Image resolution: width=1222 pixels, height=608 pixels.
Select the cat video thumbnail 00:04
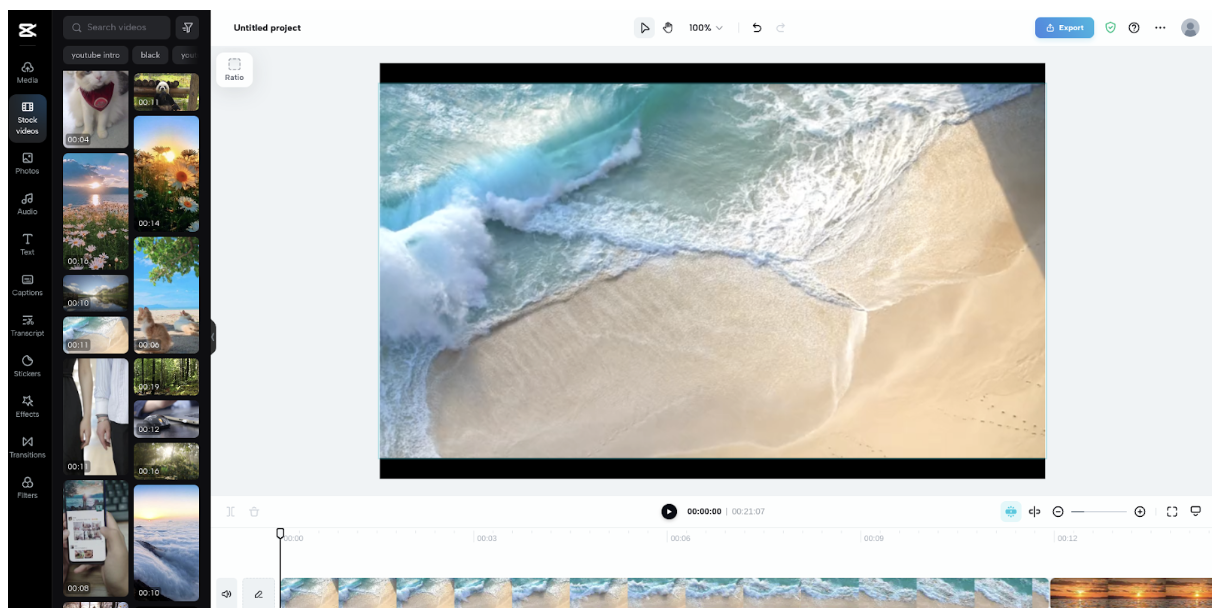96,109
